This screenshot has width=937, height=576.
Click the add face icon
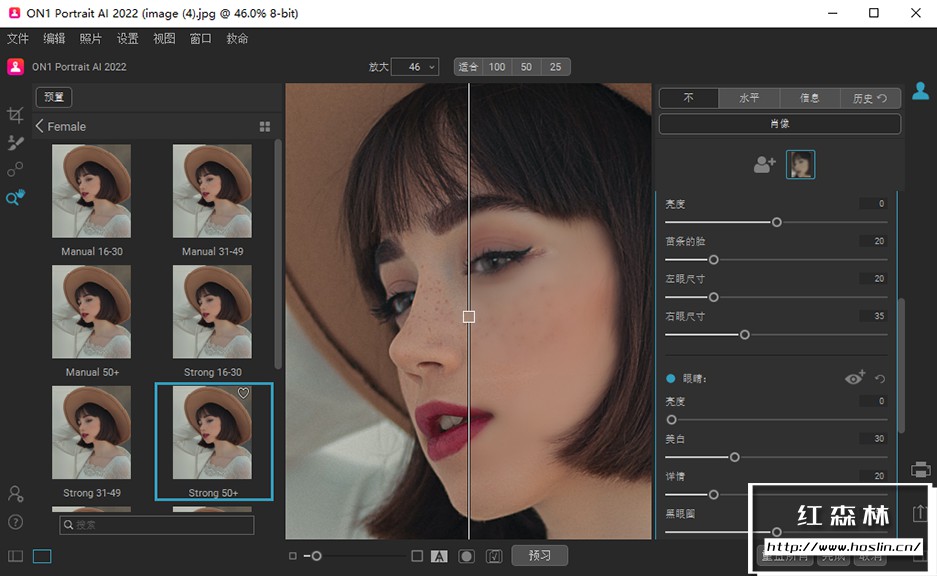coord(765,165)
